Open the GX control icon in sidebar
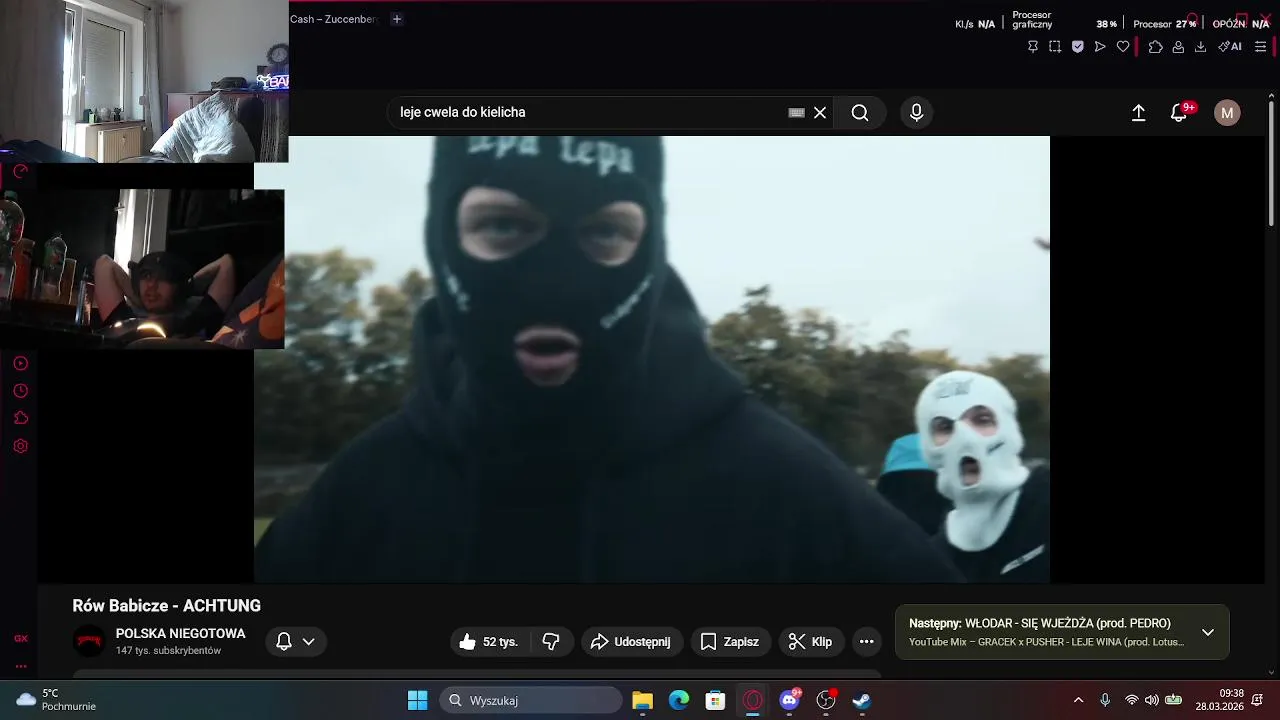Image resolution: width=1280 pixels, height=720 pixels. pyautogui.click(x=20, y=638)
